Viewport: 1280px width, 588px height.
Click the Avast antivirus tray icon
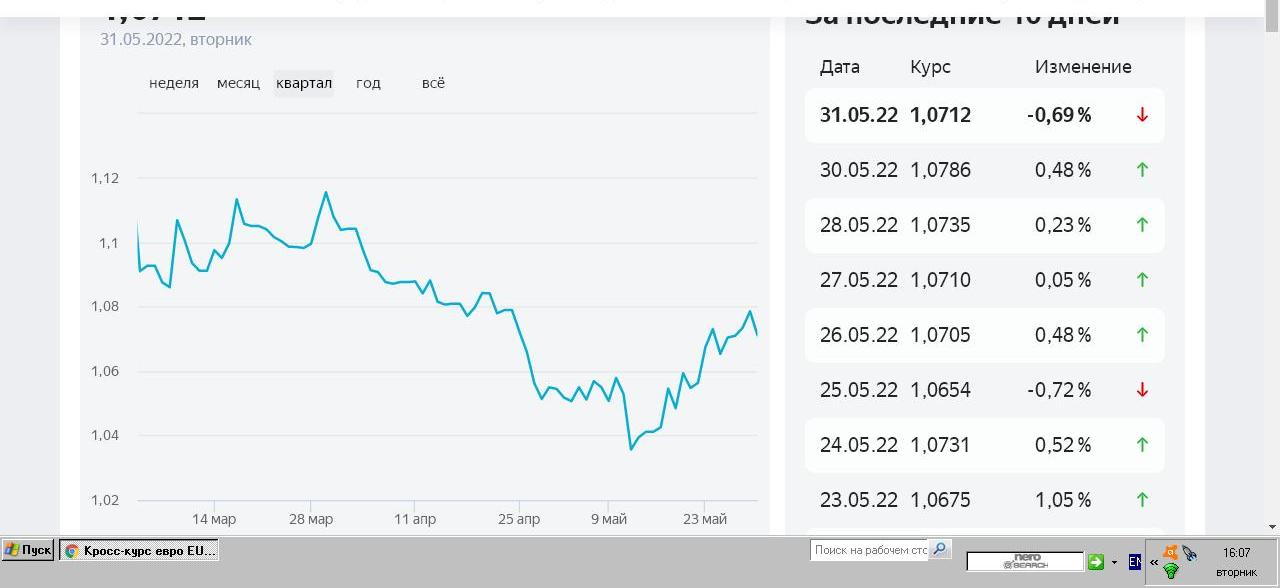[x=1170, y=552]
